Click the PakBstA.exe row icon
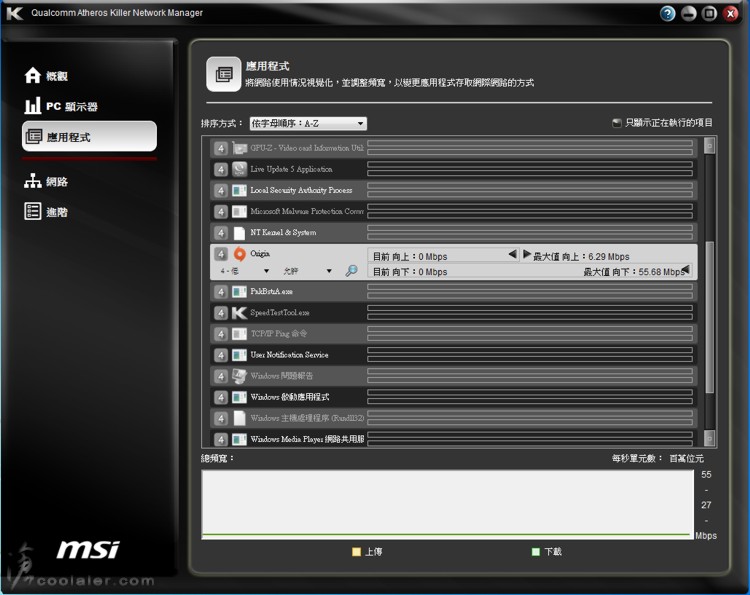The height and width of the screenshot is (595, 750). coord(239,291)
